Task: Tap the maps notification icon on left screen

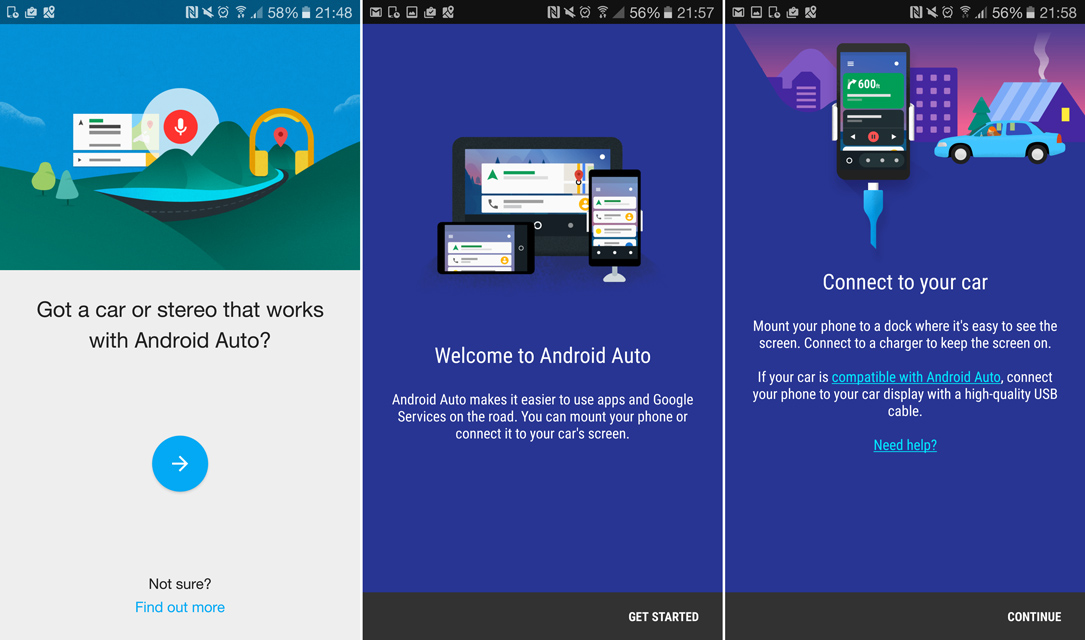Action: pos(49,12)
